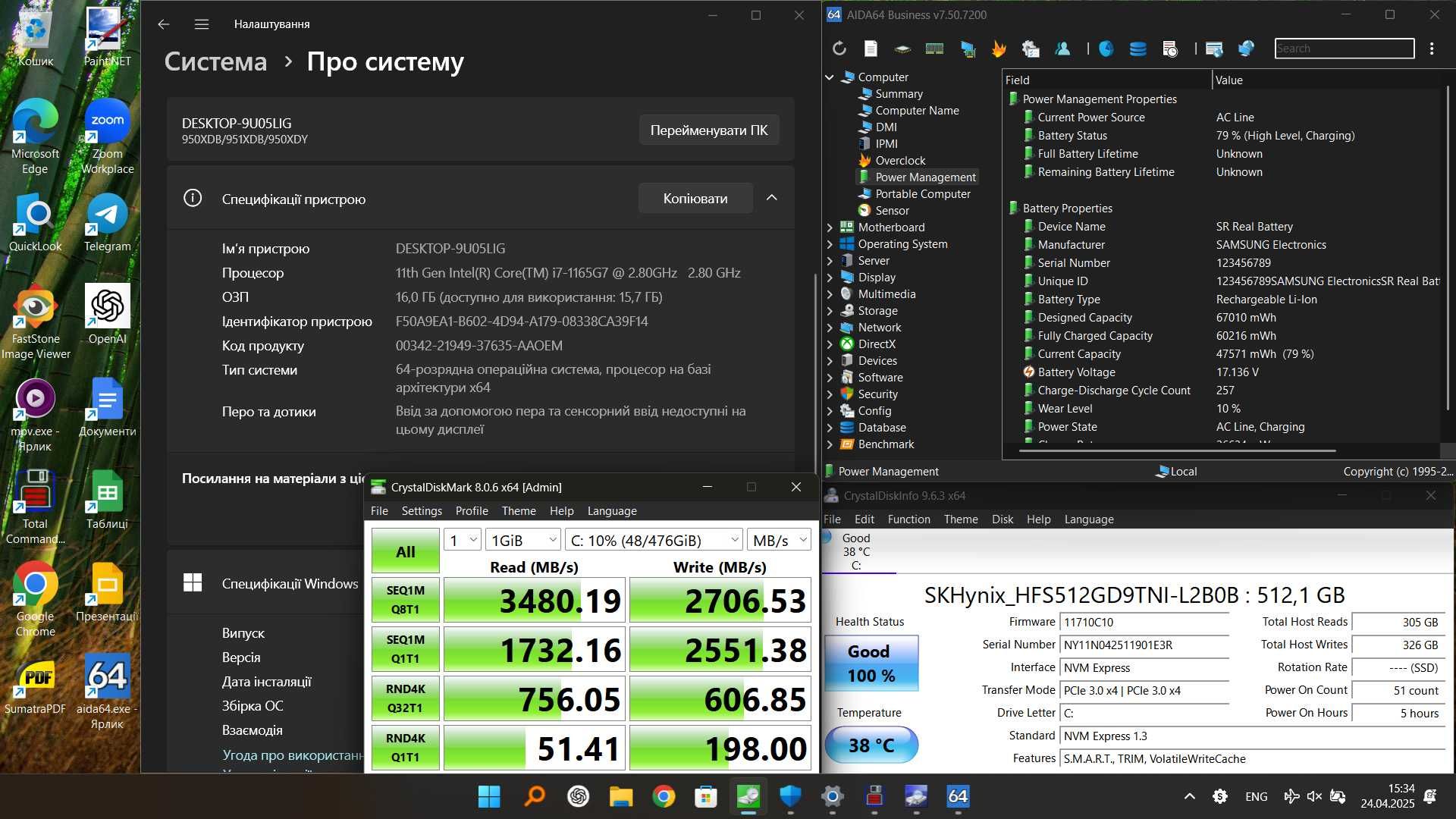Viewport: 1456px width, 819px height.
Task: Open FastStone Image Viewer desktop icon
Action: (x=35, y=322)
